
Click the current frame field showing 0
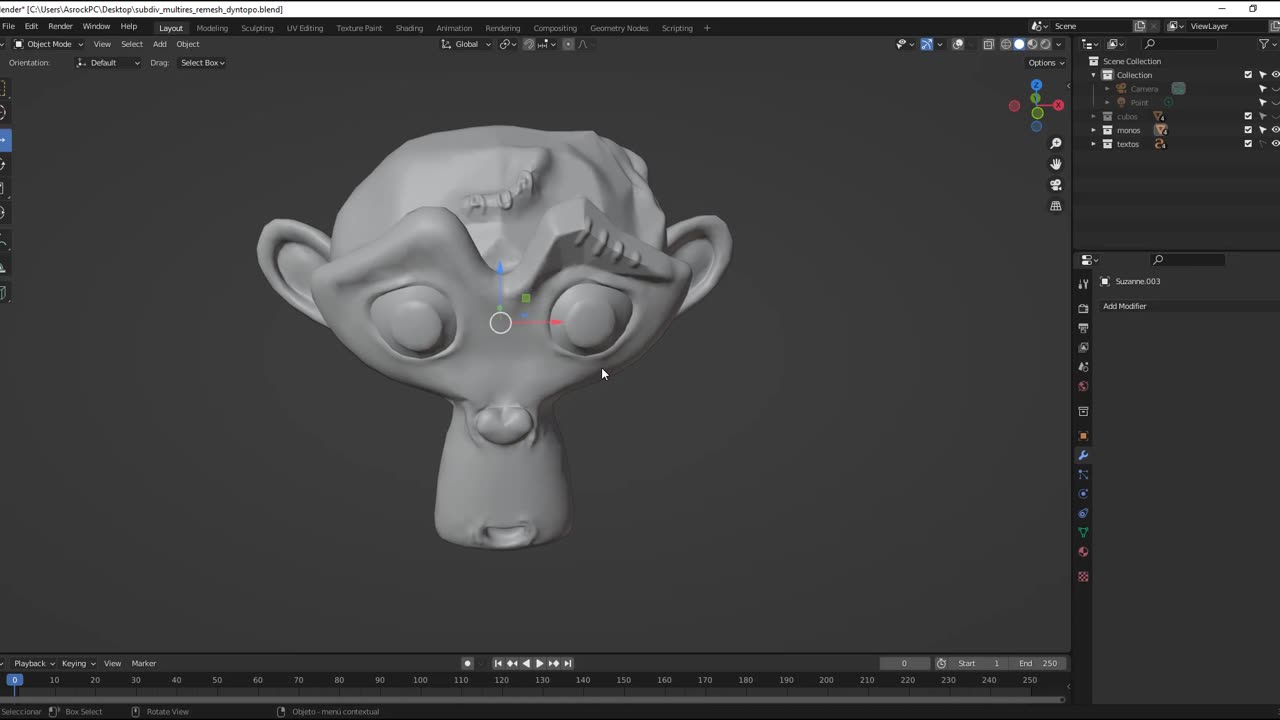(904, 664)
